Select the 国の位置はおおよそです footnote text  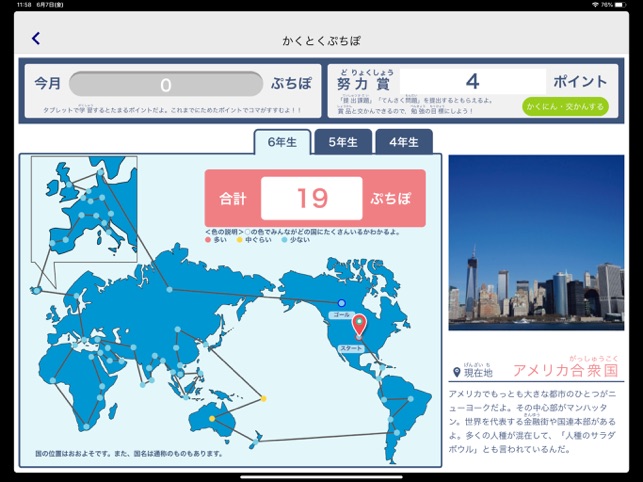130,454
